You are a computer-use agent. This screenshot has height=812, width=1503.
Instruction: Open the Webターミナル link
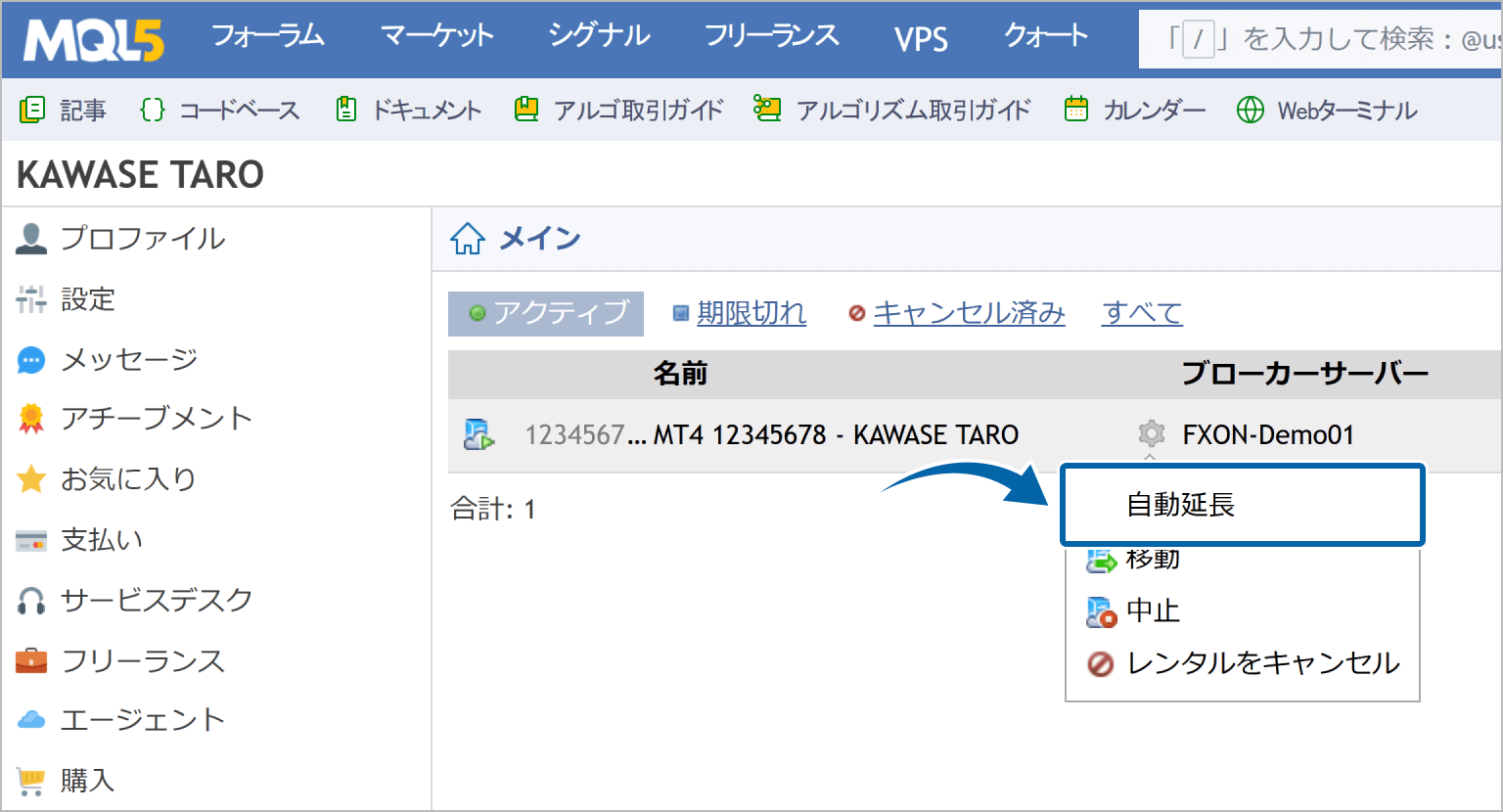[x=1347, y=111]
